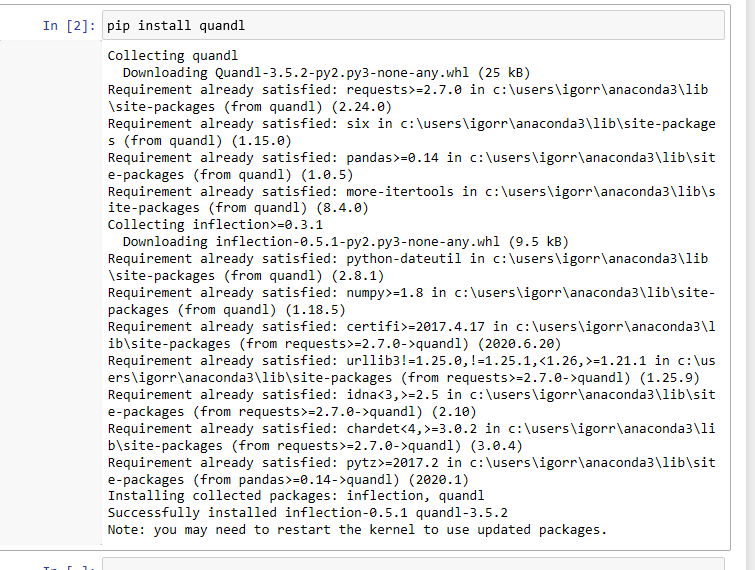Select the In [2] cell prompt
Viewport: 755px width, 570px height.
(x=67, y=26)
